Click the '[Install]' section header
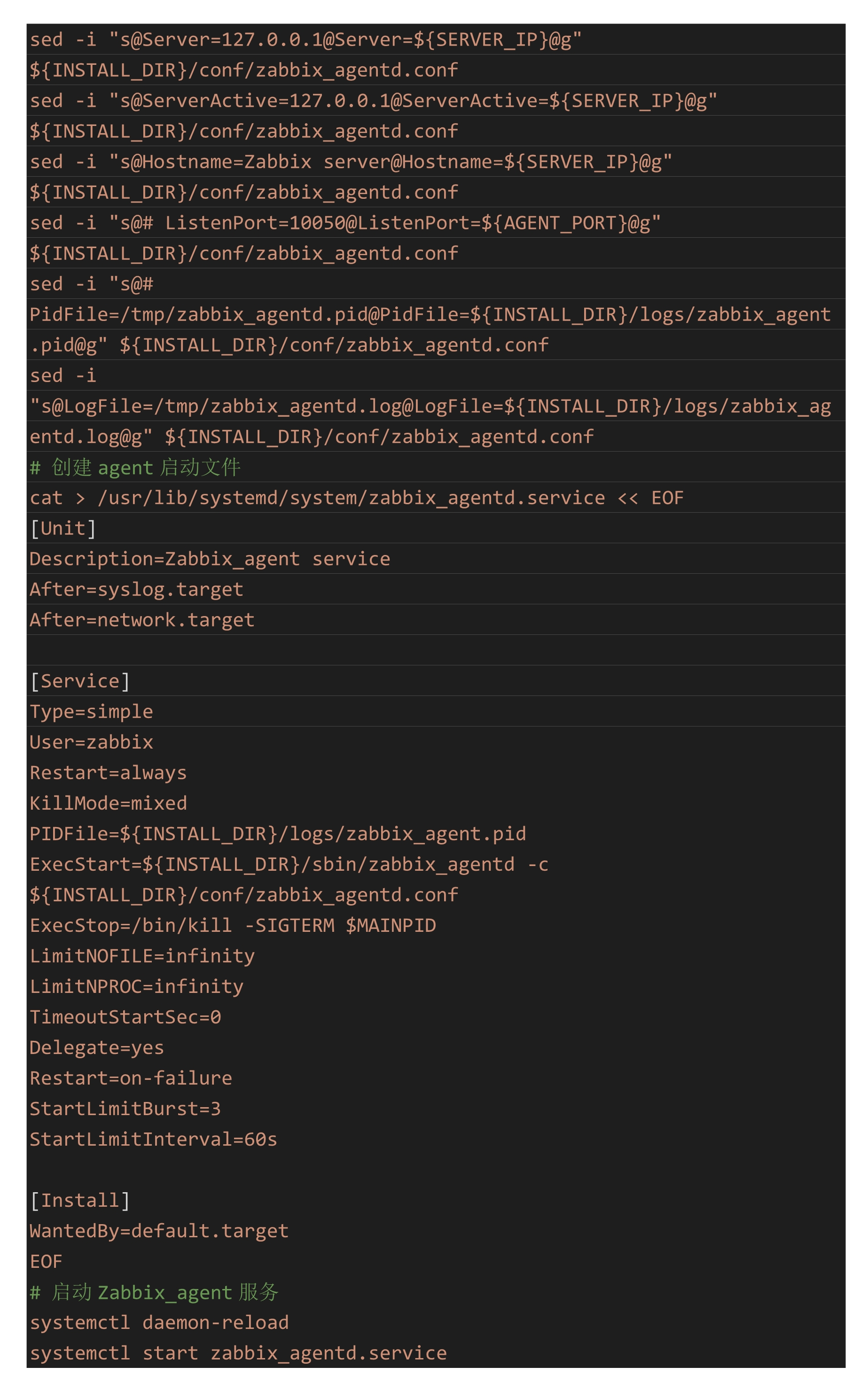Viewport: 868px width, 1398px height. 80,1200
